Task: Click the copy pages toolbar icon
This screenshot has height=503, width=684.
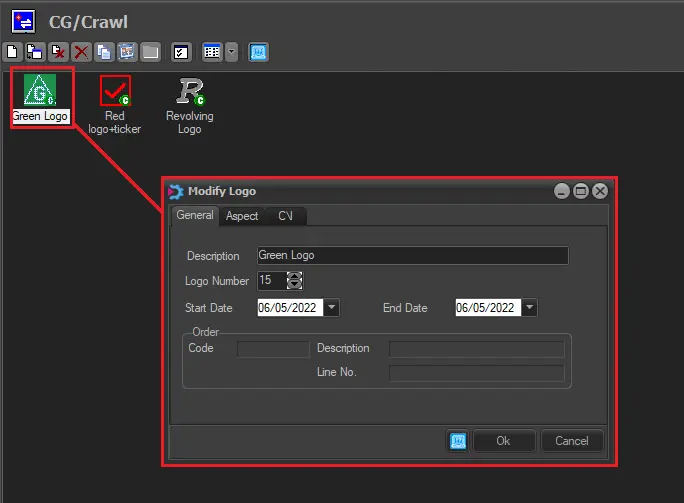Action: coord(104,51)
